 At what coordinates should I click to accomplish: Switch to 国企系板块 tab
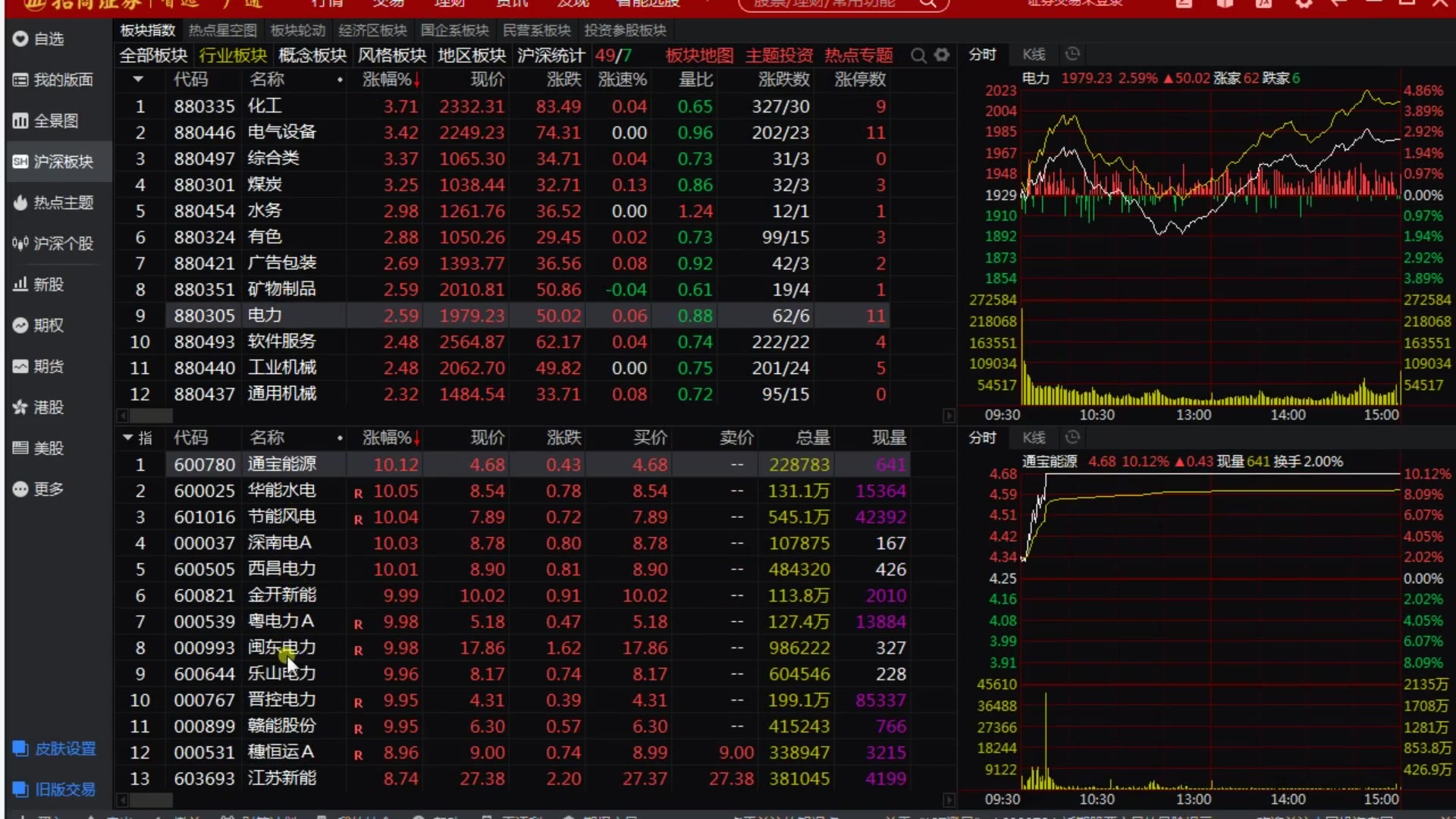(455, 30)
